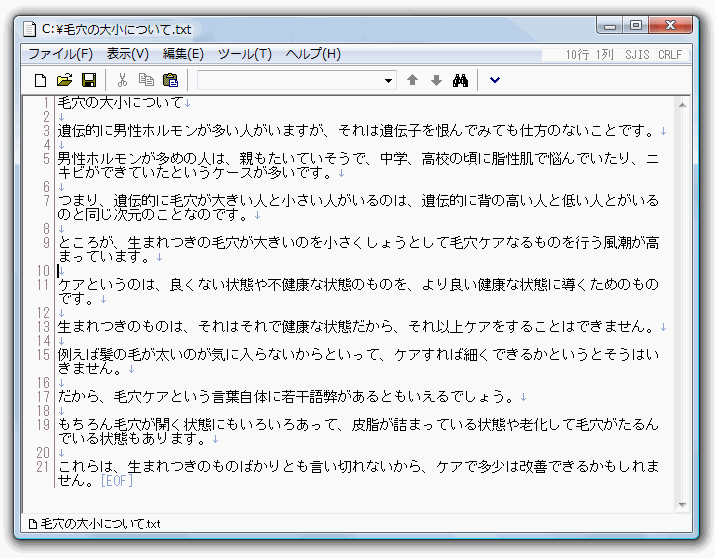Image resolution: width=715 pixels, height=558 pixels.
Task: Click the [EOF] marker
Action: [117, 480]
